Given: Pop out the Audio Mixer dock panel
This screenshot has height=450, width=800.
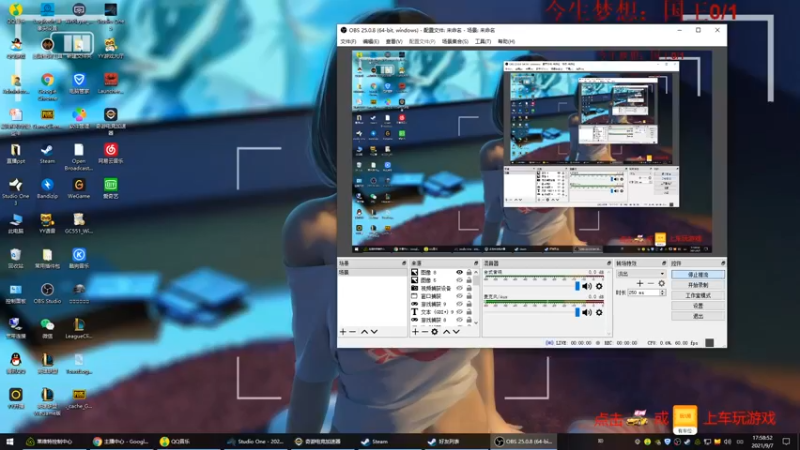Looking at the screenshot, I should (609, 263).
